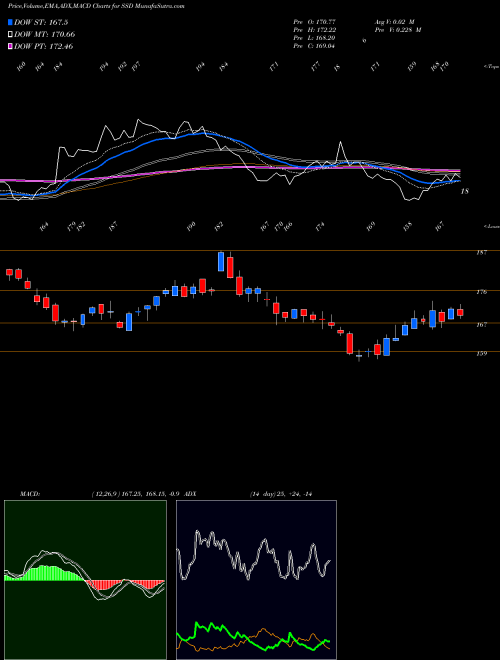Click the 187 price level label
The height and width of the screenshot is (660, 500).
click(482, 253)
